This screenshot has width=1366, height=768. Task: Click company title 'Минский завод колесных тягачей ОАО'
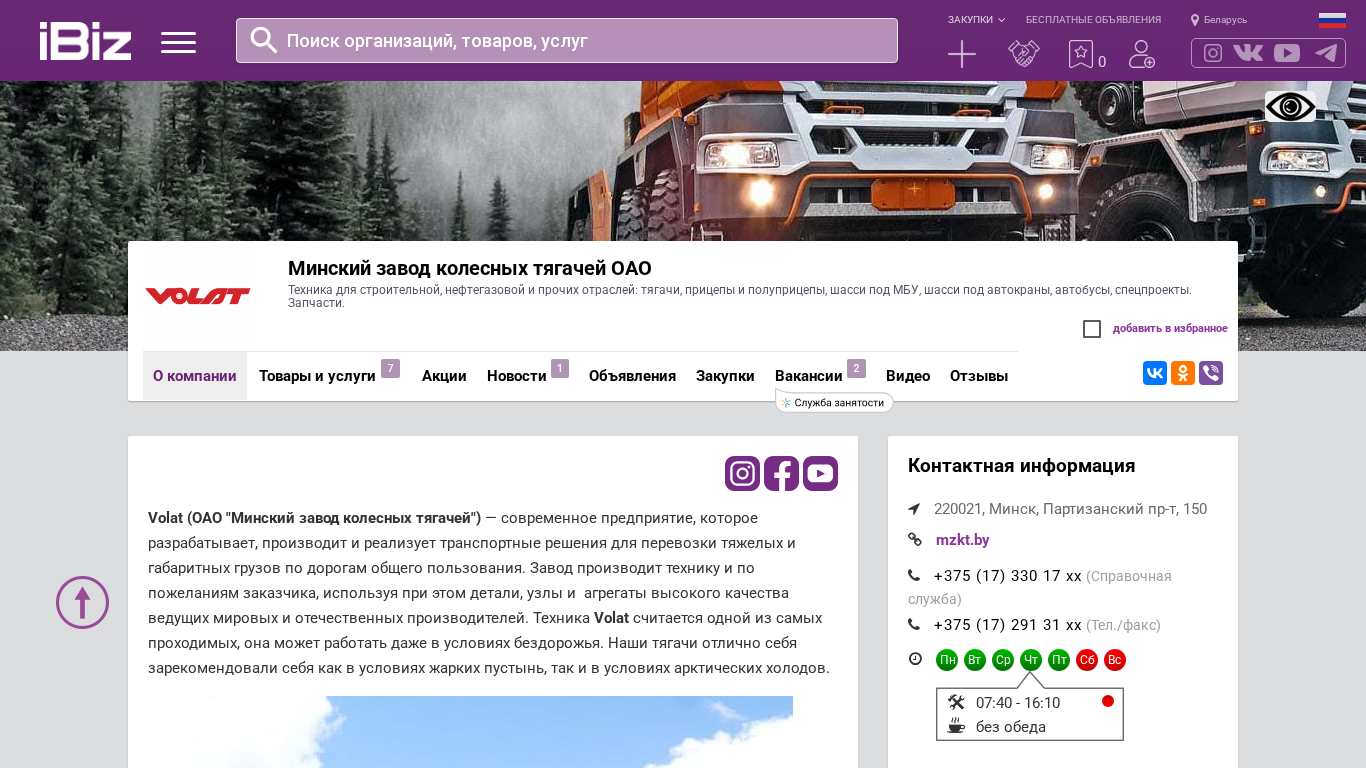470,268
